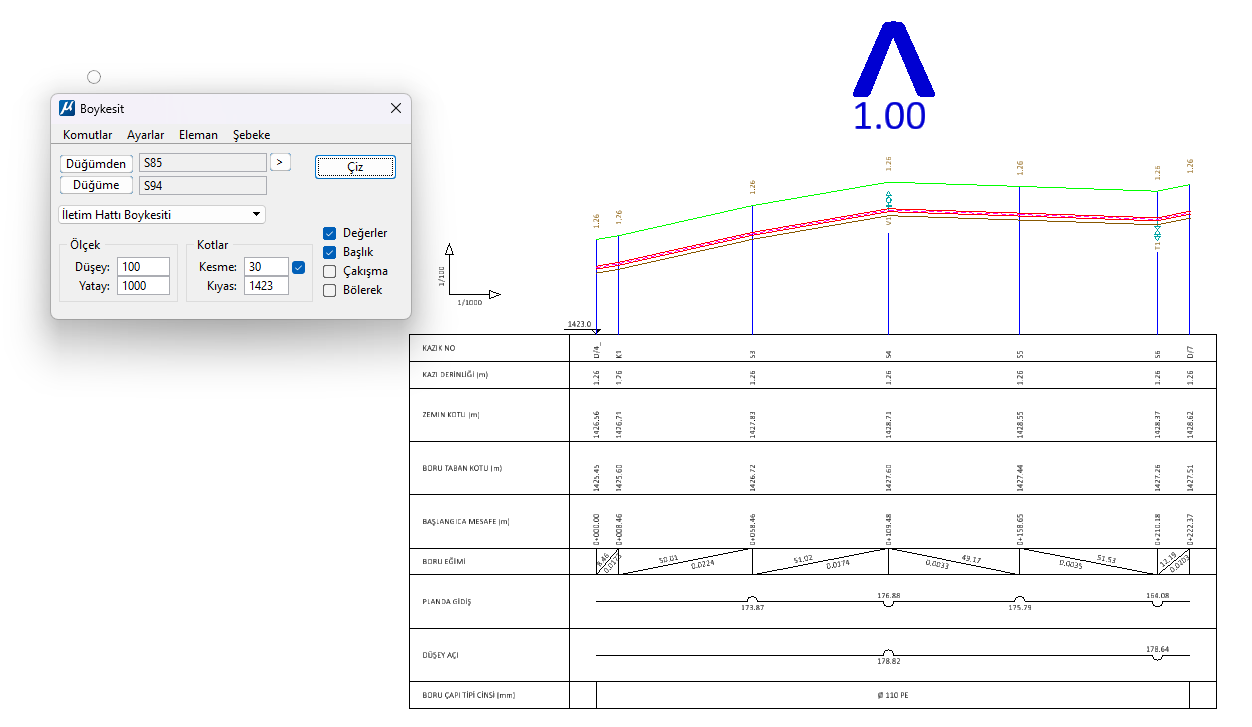Click the S94 end node field
The height and width of the screenshot is (727, 1252).
(203, 185)
